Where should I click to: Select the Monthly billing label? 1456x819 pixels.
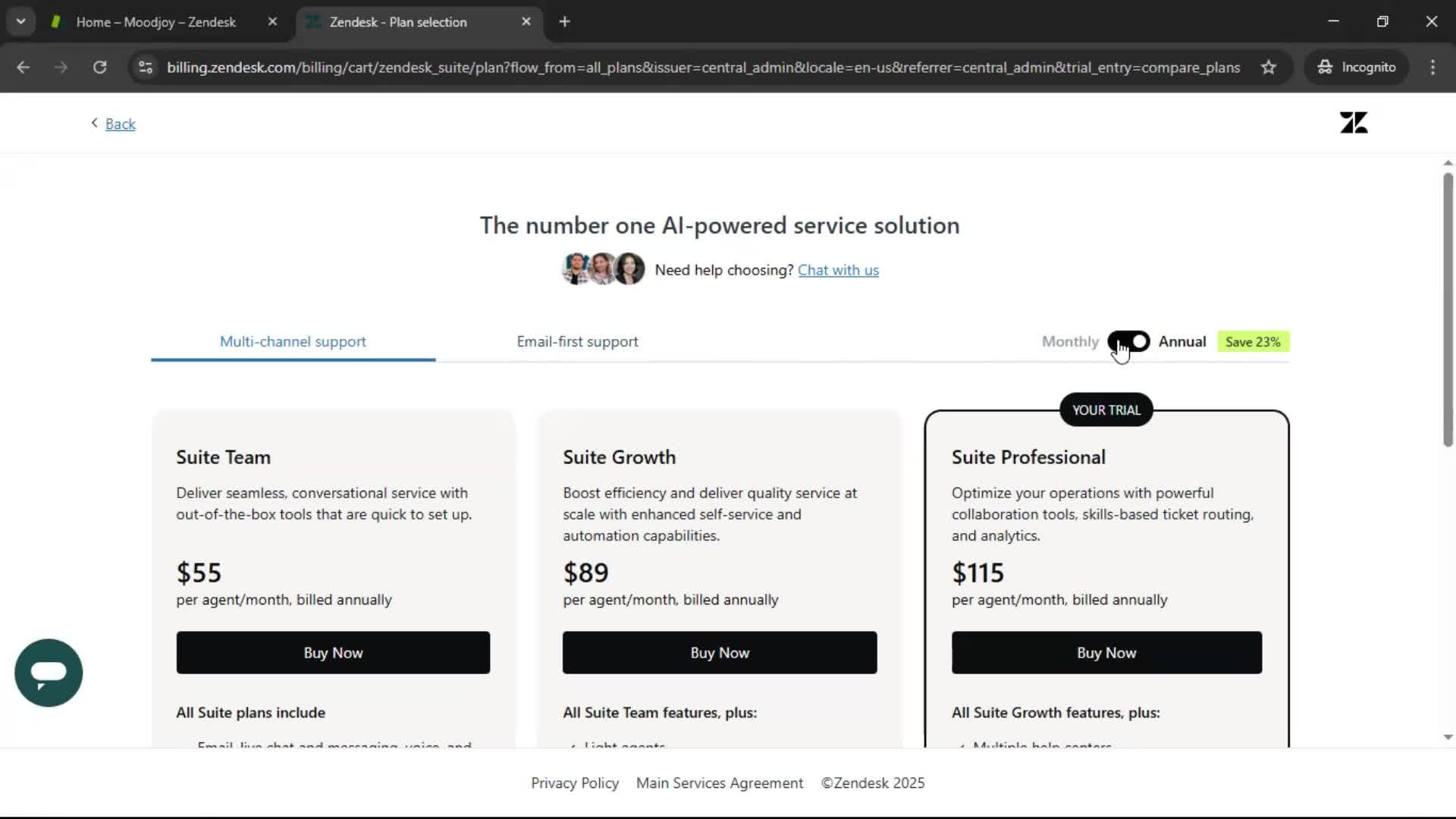pyautogui.click(x=1070, y=342)
